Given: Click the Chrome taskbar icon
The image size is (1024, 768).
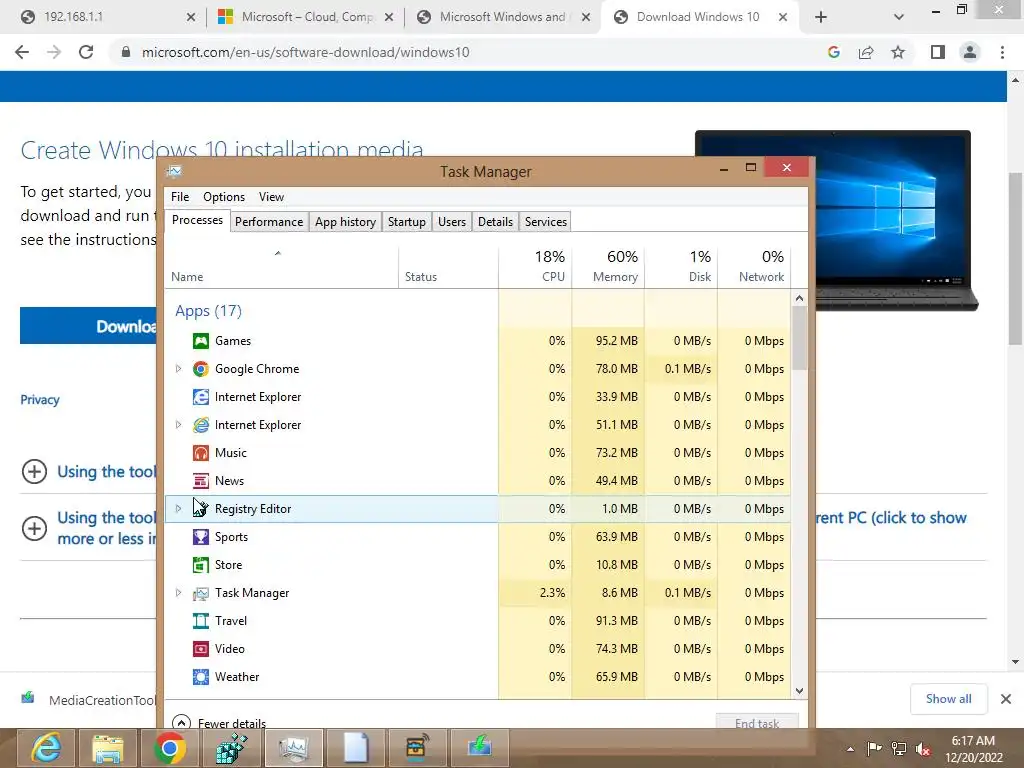Looking at the screenshot, I should point(170,748).
